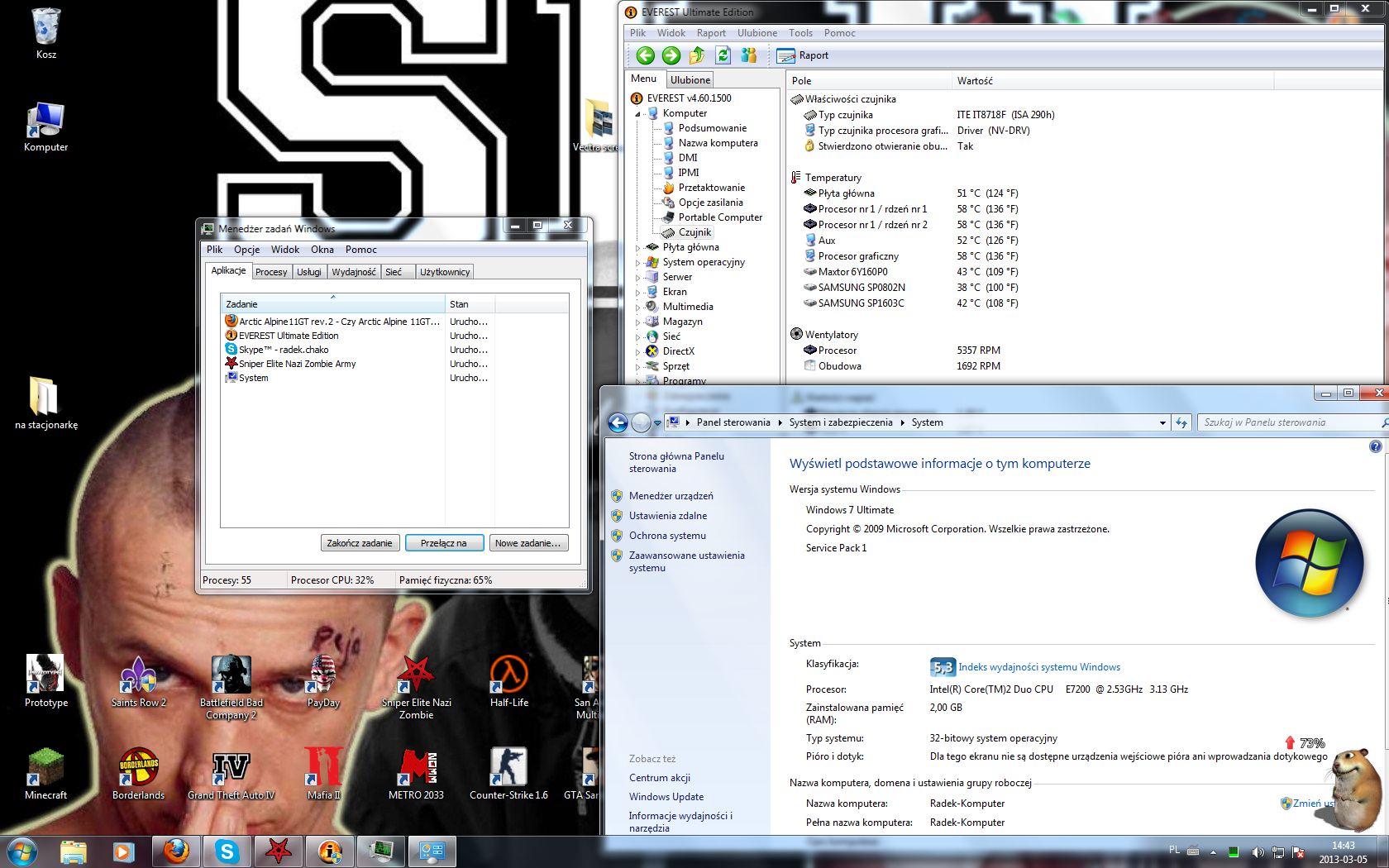The height and width of the screenshot is (868, 1389).
Task: Open Windows Explorer taskbar icon
Action: pyautogui.click(x=74, y=851)
